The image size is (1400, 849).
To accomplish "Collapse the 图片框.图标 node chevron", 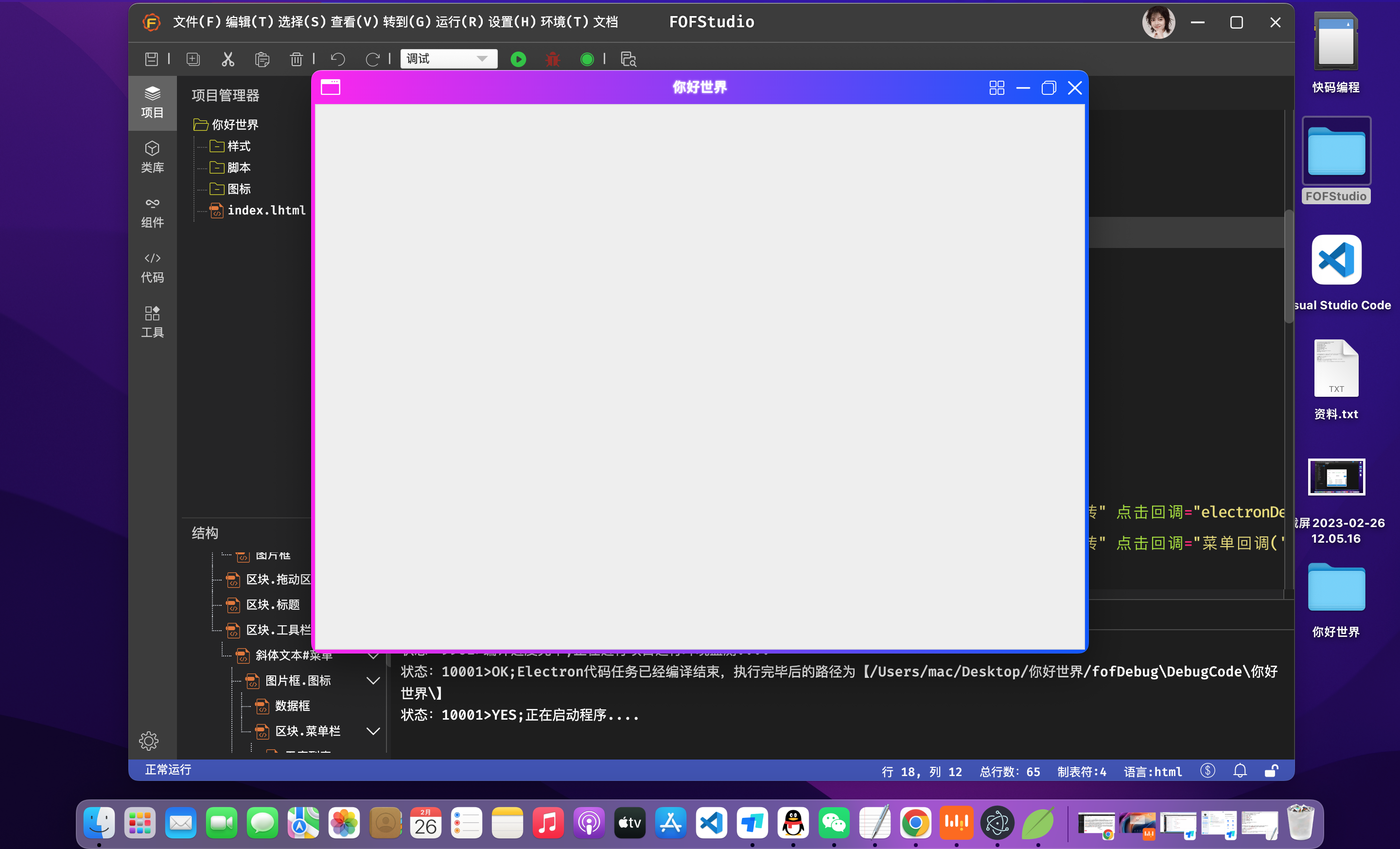I will pos(373,680).
